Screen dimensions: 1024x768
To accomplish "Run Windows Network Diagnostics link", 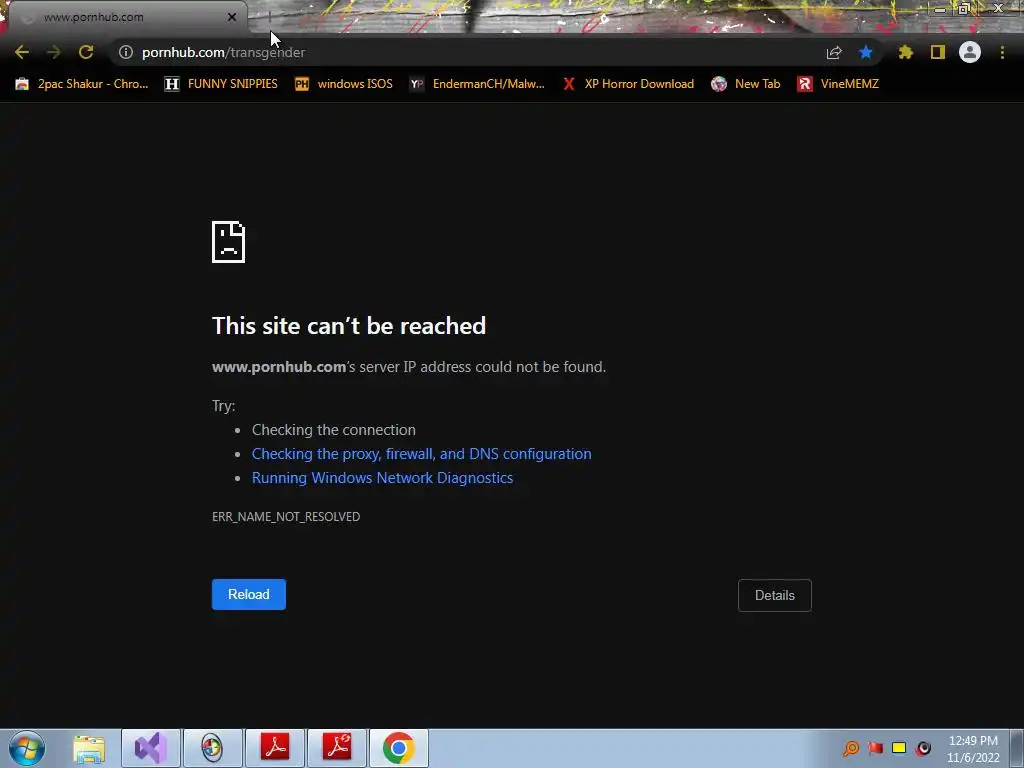I will coord(382,478).
